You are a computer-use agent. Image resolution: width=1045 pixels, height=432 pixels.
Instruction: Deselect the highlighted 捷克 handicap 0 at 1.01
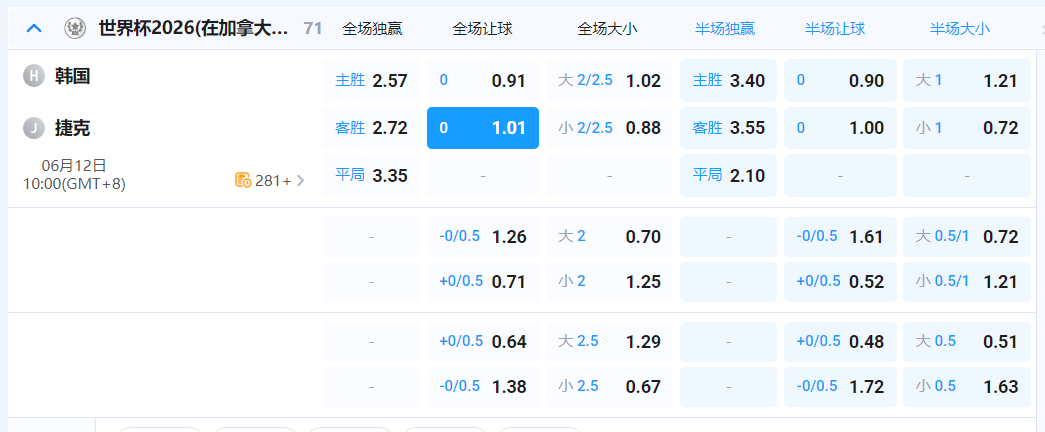[483, 128]
